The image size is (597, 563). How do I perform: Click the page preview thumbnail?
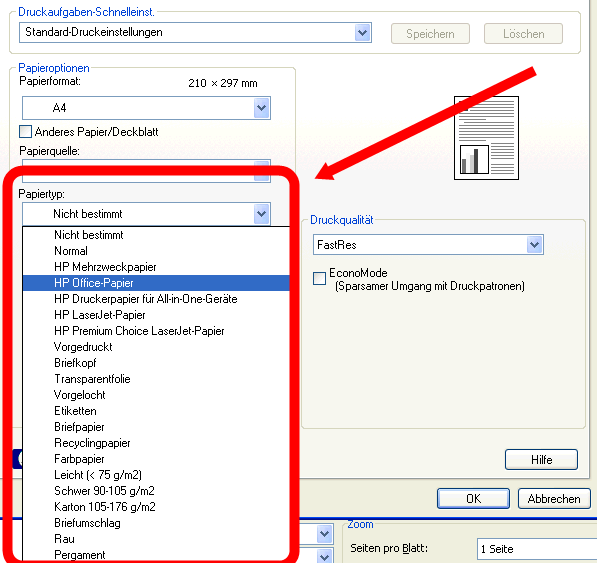(486, 138)
